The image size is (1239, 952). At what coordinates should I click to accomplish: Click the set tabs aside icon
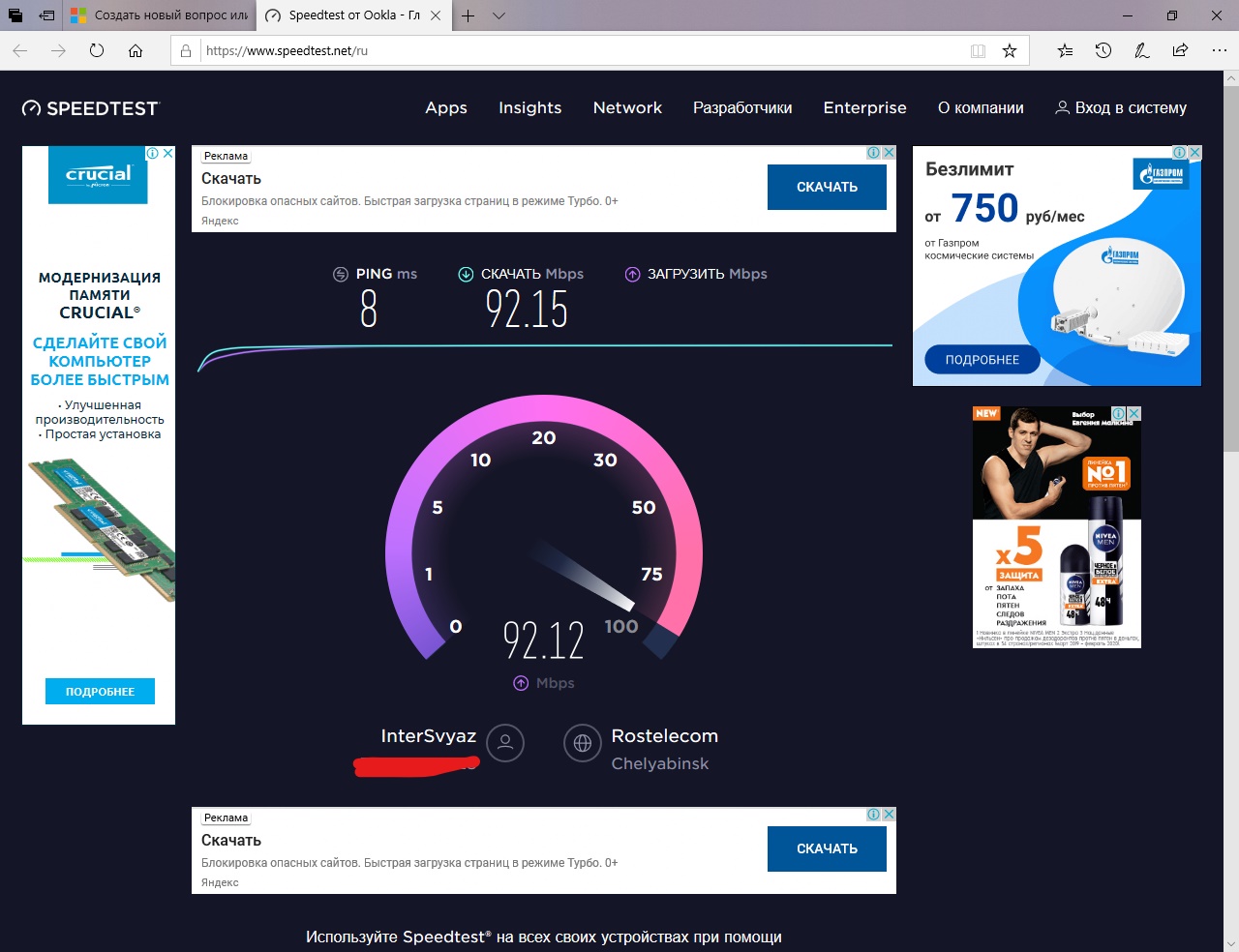[46, 15]
